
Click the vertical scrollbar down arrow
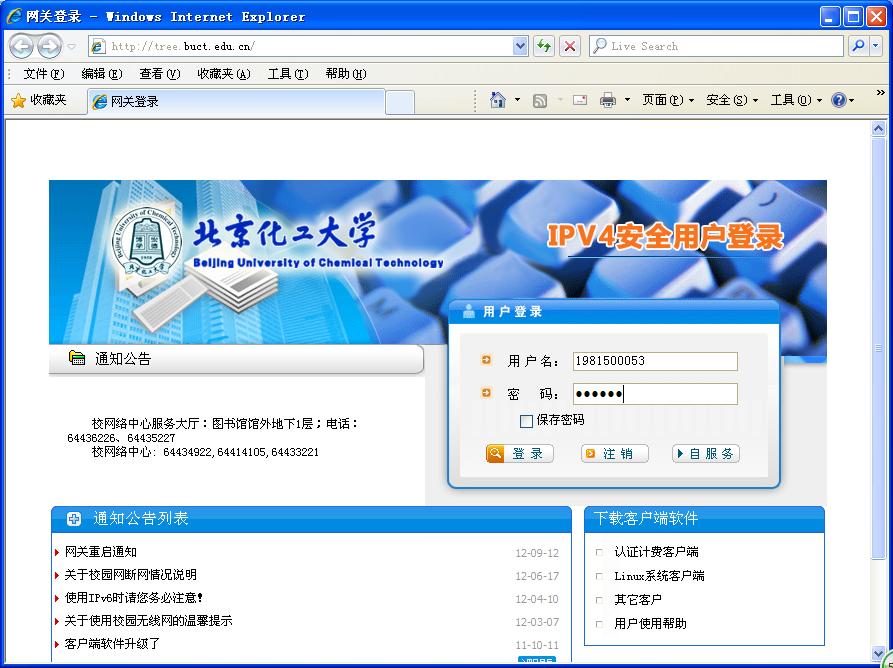[x=878, y=653]
